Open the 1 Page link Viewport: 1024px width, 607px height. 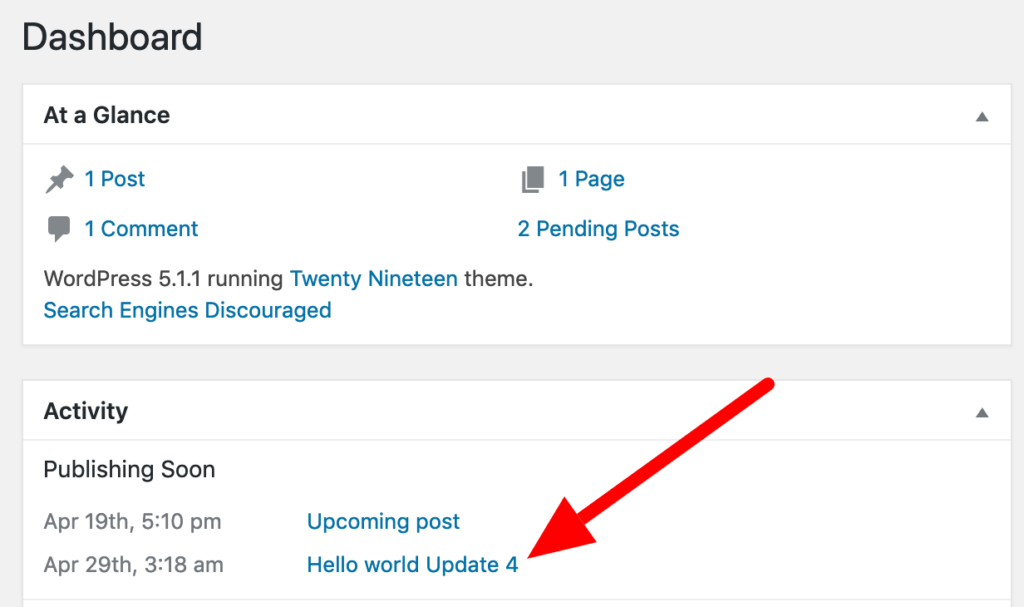tap(591, 179)
